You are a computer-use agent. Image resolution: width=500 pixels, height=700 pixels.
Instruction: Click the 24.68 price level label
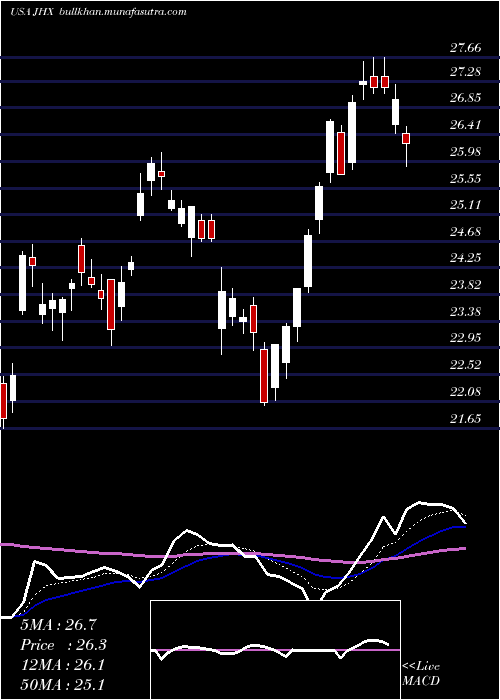click(466, 232)
